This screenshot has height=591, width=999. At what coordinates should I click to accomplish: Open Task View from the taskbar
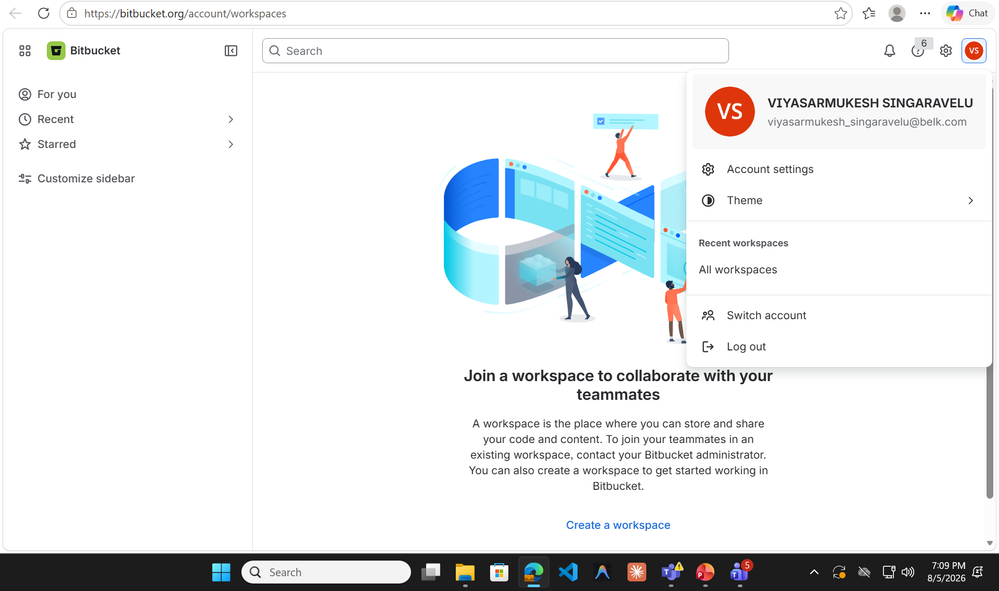click(x=431, y=572)
